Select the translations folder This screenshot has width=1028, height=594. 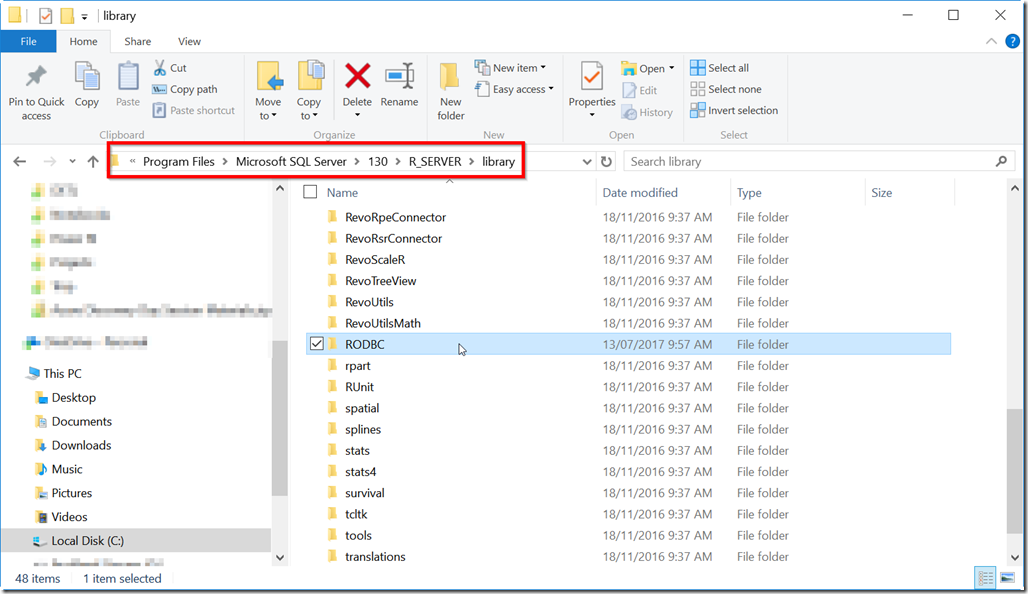click(375, 556)
